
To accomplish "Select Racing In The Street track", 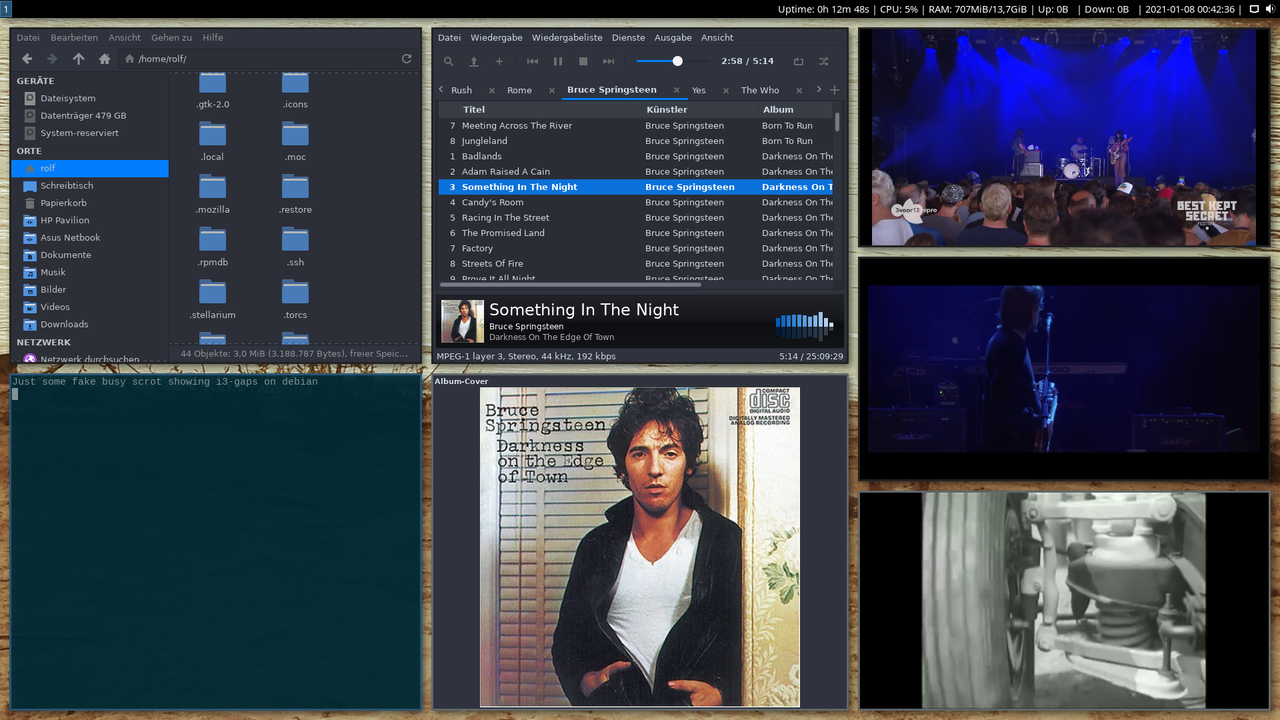I will tap(635, 217).
